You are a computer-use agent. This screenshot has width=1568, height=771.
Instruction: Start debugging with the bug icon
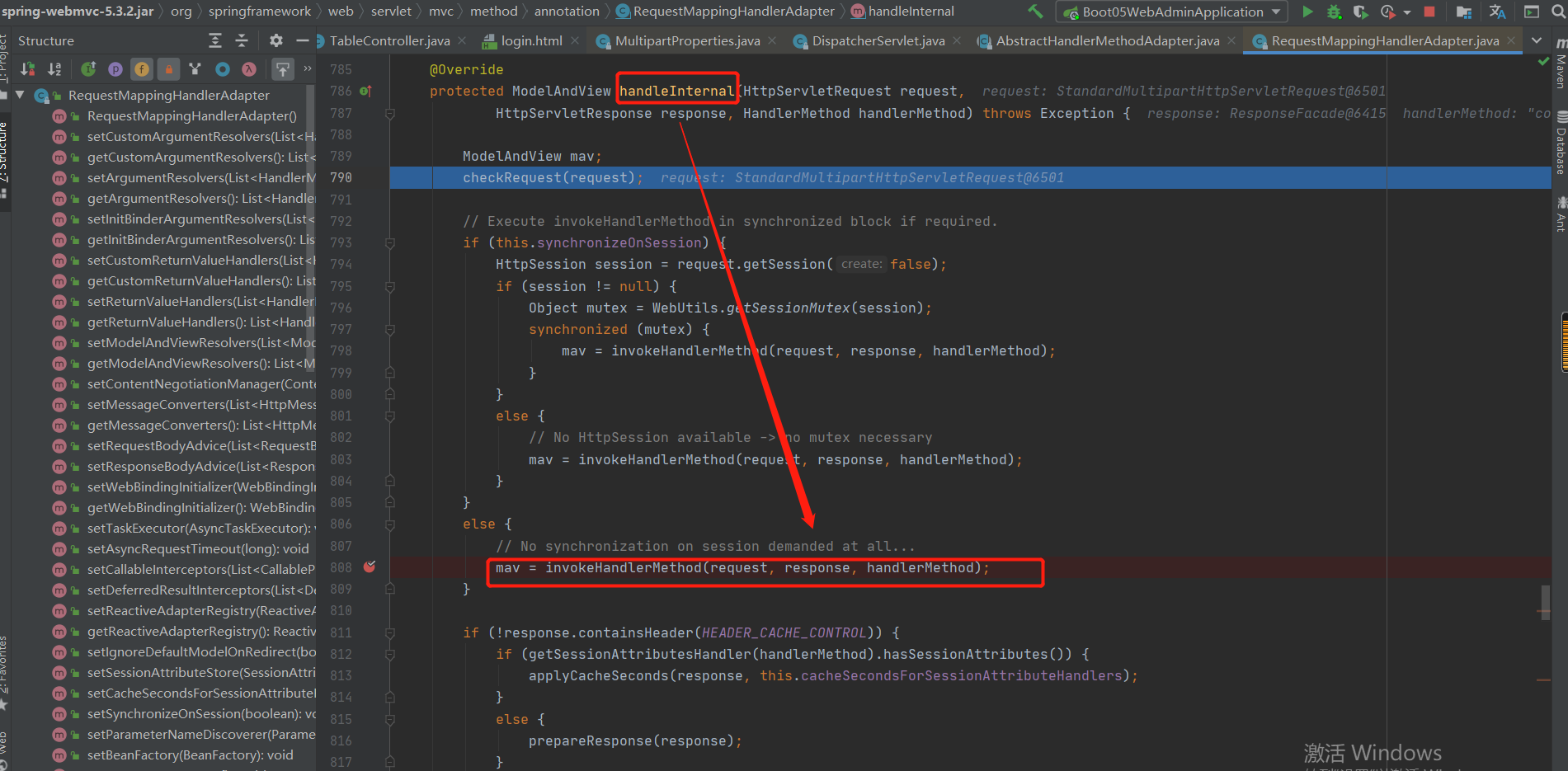[1334, 12]
